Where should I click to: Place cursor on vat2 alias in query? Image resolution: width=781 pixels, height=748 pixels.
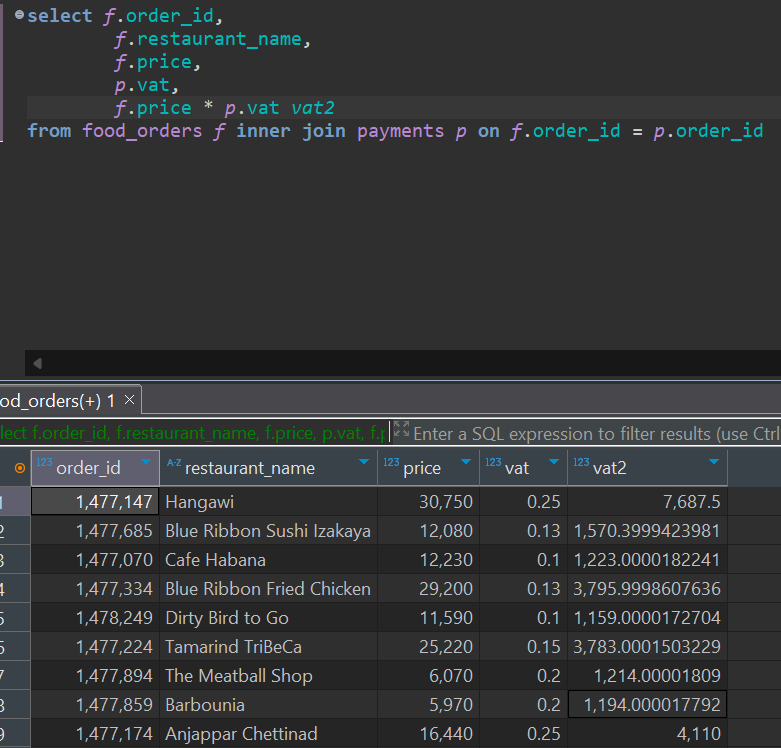313,108
